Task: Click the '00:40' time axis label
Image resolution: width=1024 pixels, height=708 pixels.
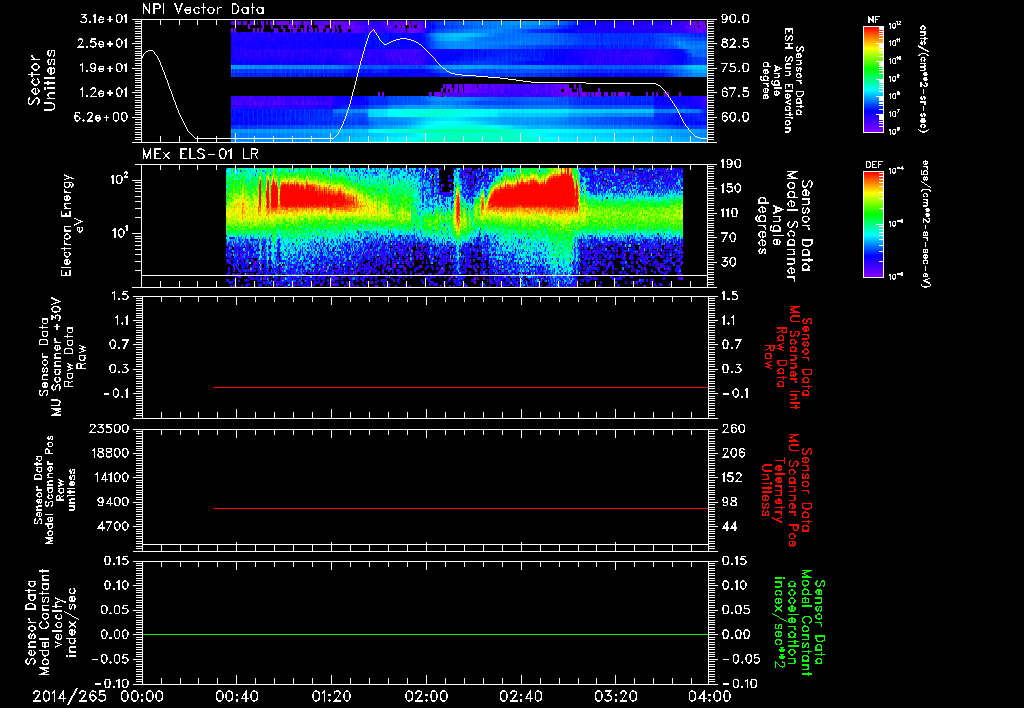Action: pos(236,696)
